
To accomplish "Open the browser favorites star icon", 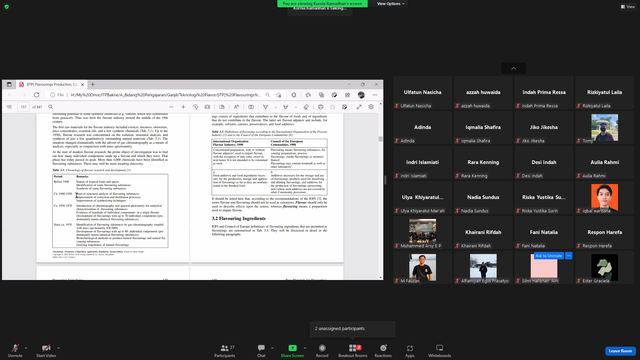I will pyautogui.click(x=308, y=95).
